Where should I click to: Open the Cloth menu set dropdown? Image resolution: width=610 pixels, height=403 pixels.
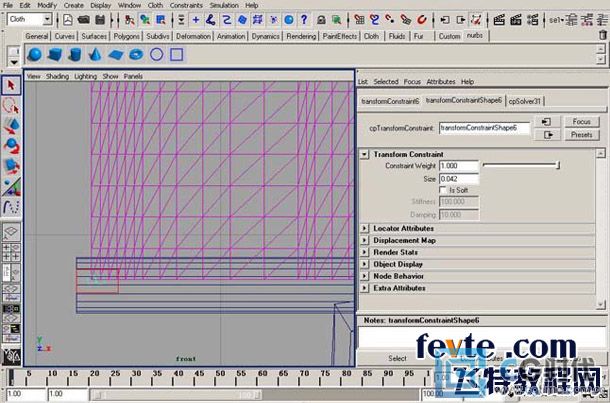coord(47,19)
